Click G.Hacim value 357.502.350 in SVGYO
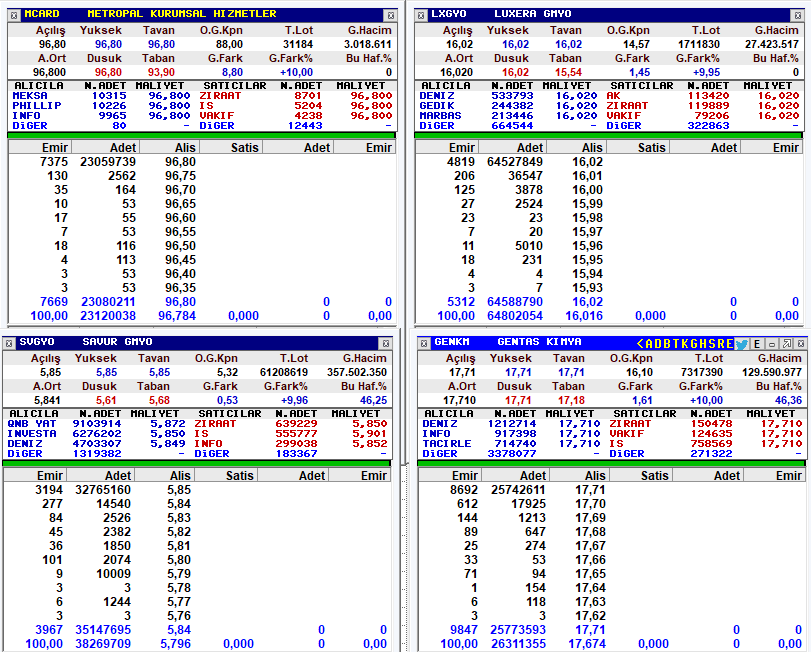Screen dimensions: 811x652 357,372
